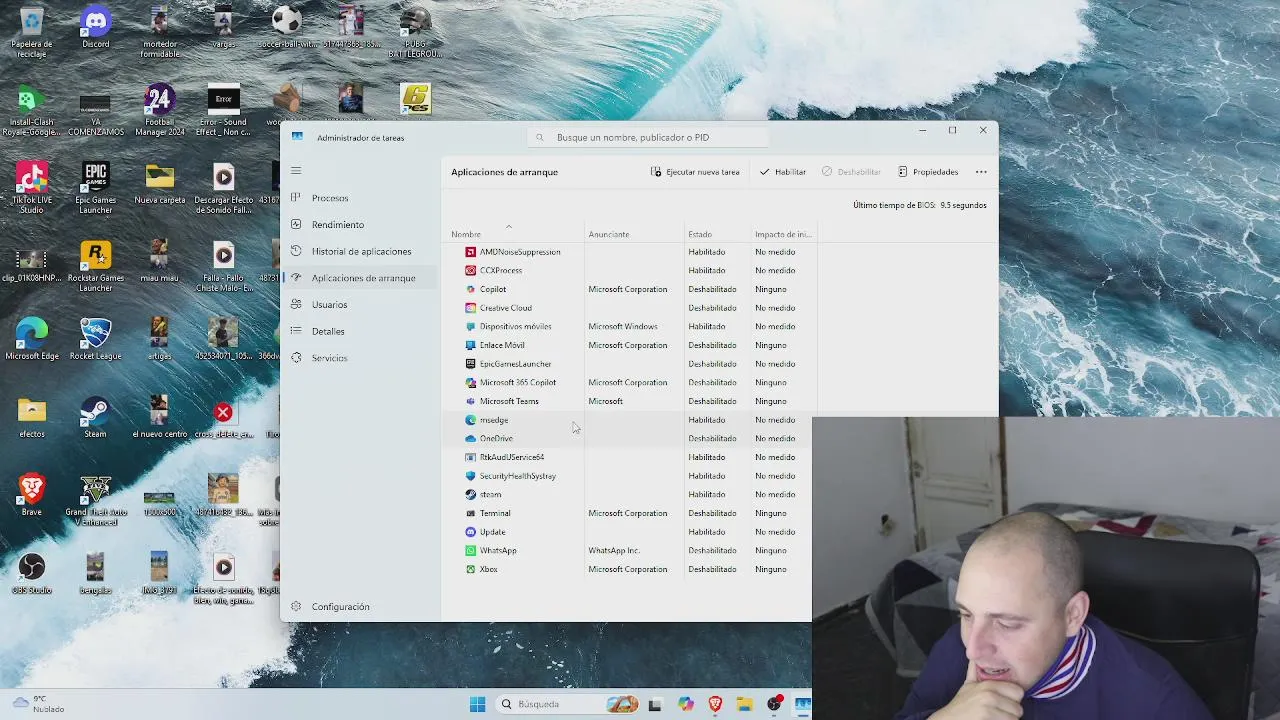
Task: Open the Windows Start menu
Action: (x=477, y=704)
